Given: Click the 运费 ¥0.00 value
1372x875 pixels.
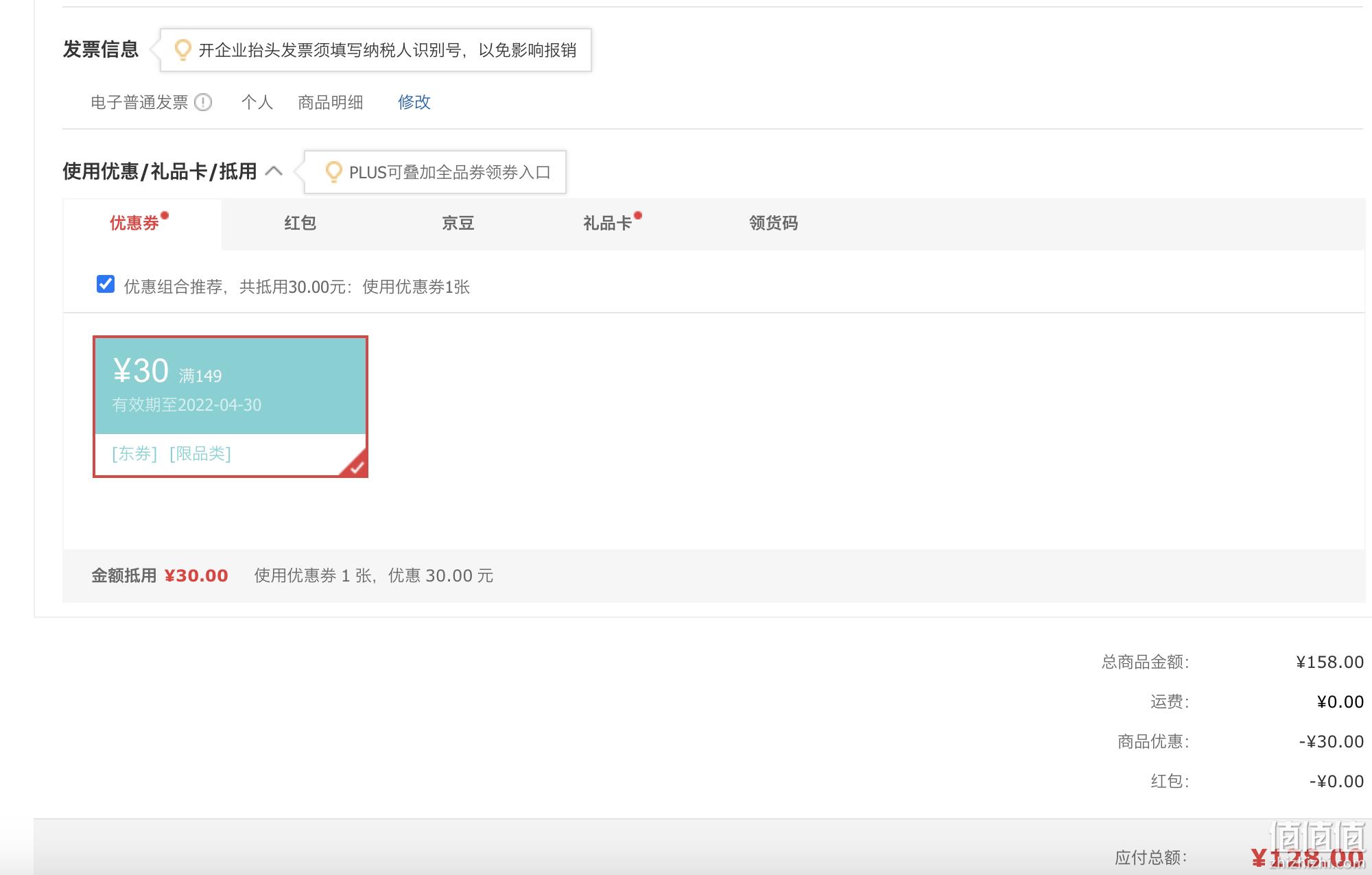Looking at the screenshot, I should click(x=1340, y=702).
